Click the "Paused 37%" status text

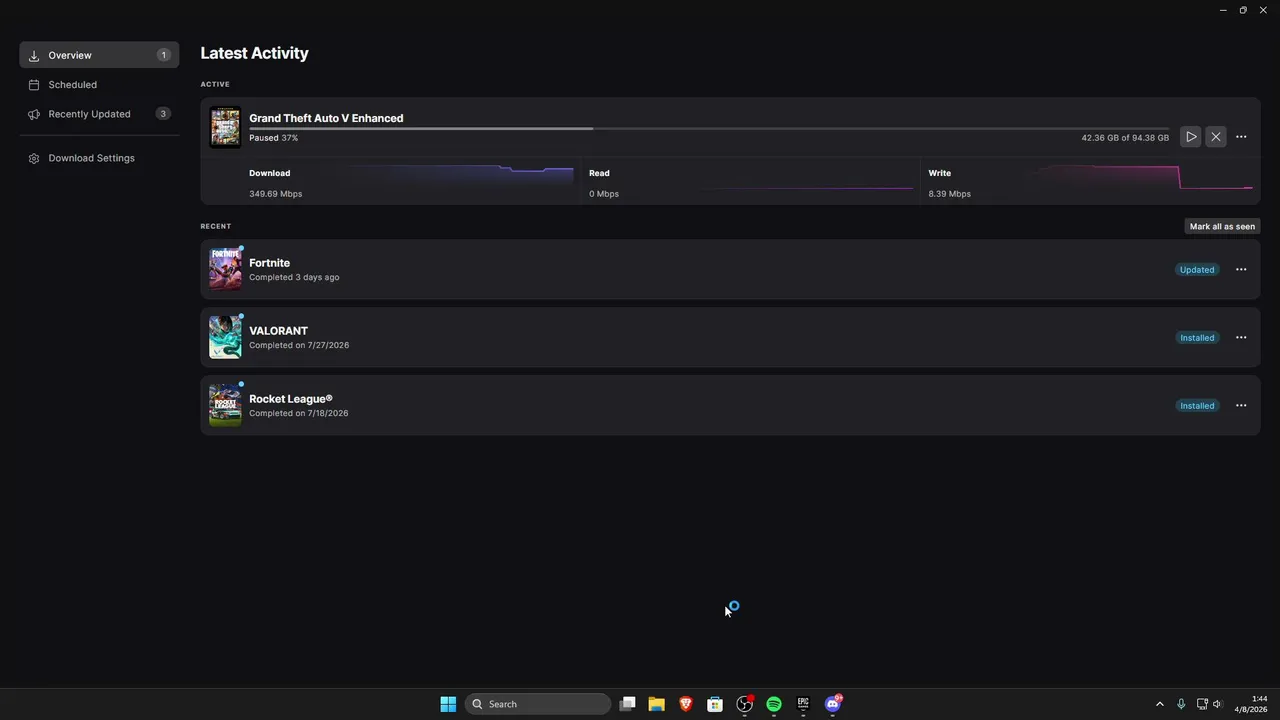point(273,138)
